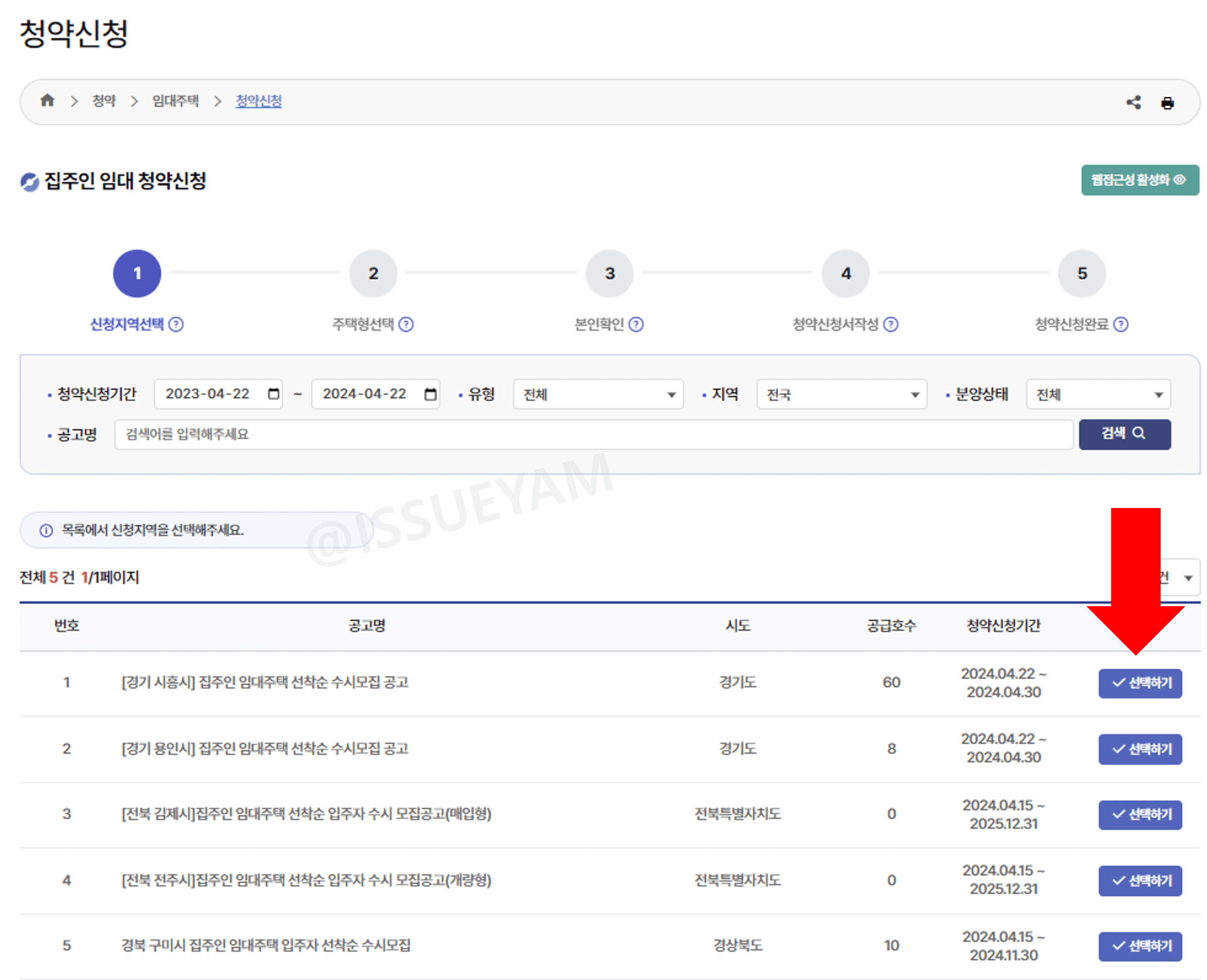Open the calendar picker for the start date
The width and height of the screenshot is (1207, 980).
point(273,394)
